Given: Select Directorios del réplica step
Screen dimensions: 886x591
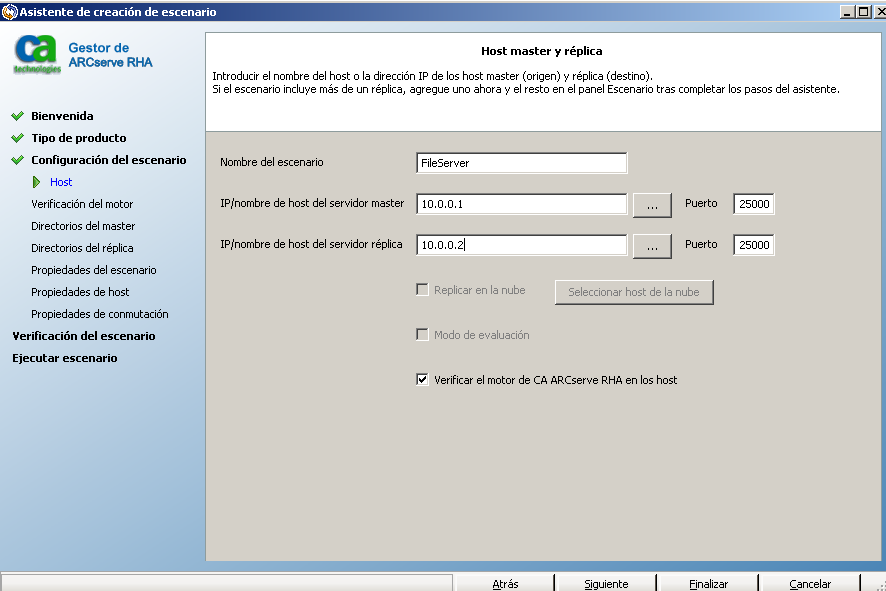Looking at the screenshot, I should click(x=82, y=248).
